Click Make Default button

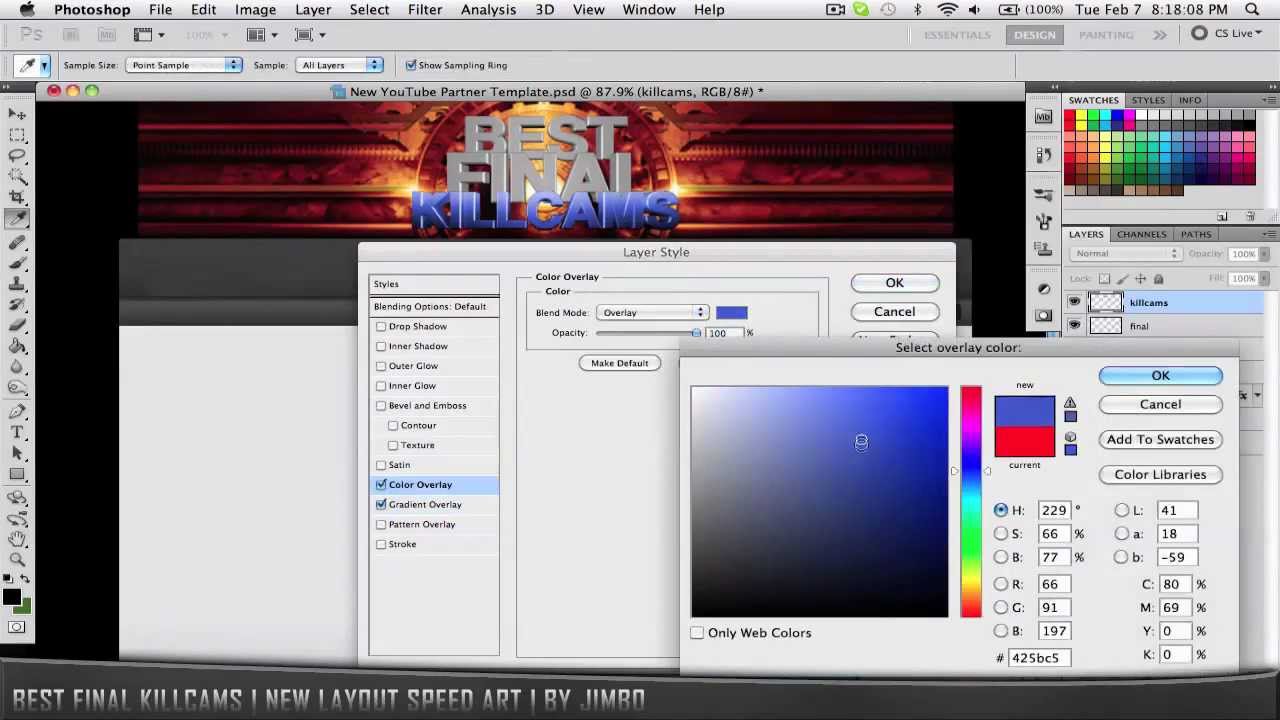click(x=619, y=363)
